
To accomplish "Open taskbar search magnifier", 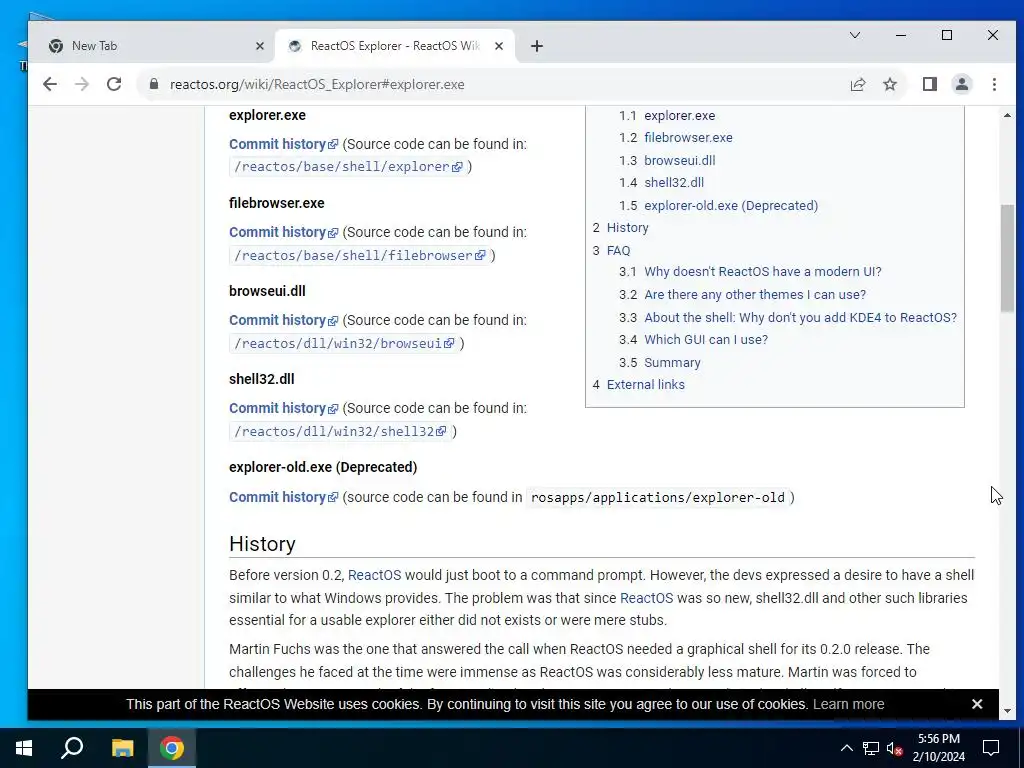I will click(72, 748).
